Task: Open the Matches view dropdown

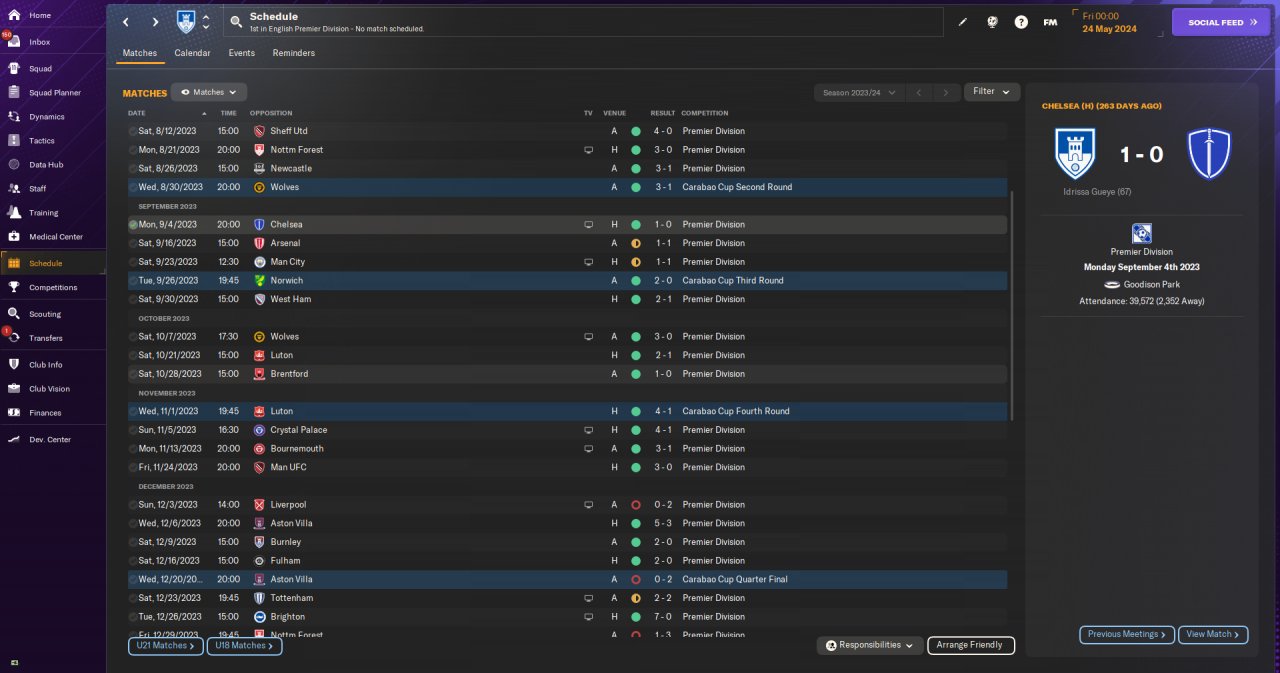Action: point(209,92)
